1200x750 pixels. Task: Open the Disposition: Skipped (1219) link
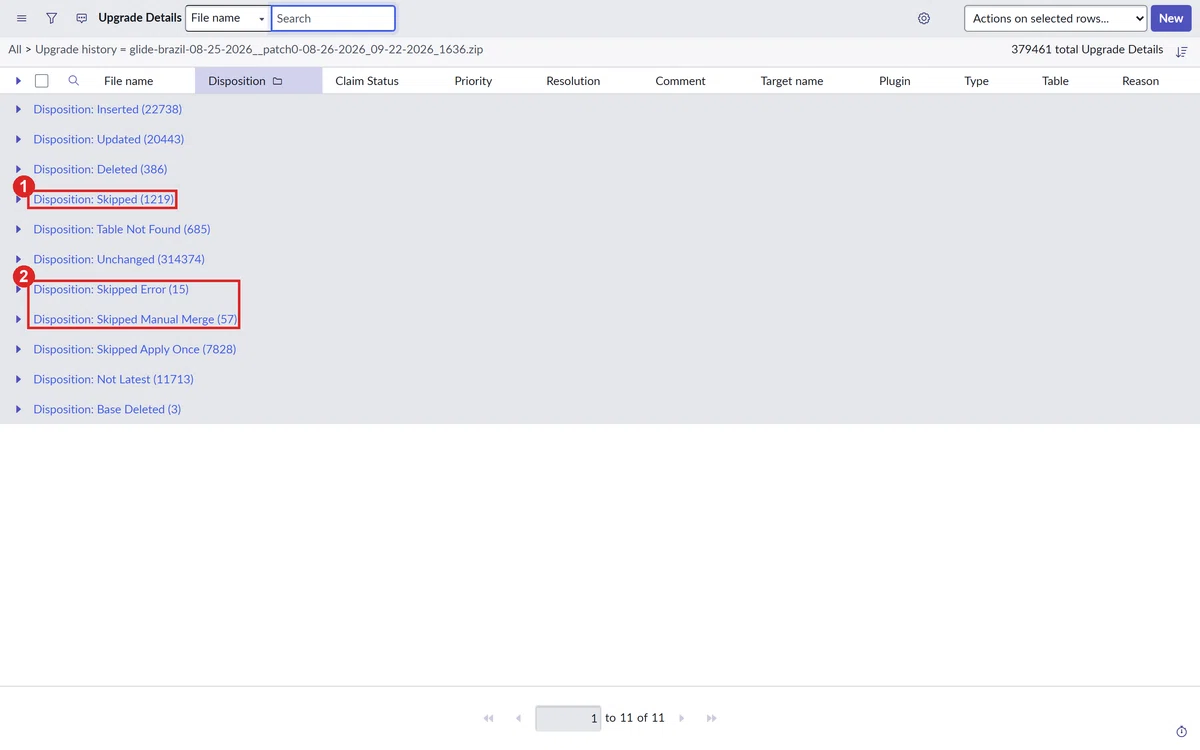(x=103, y=199)
